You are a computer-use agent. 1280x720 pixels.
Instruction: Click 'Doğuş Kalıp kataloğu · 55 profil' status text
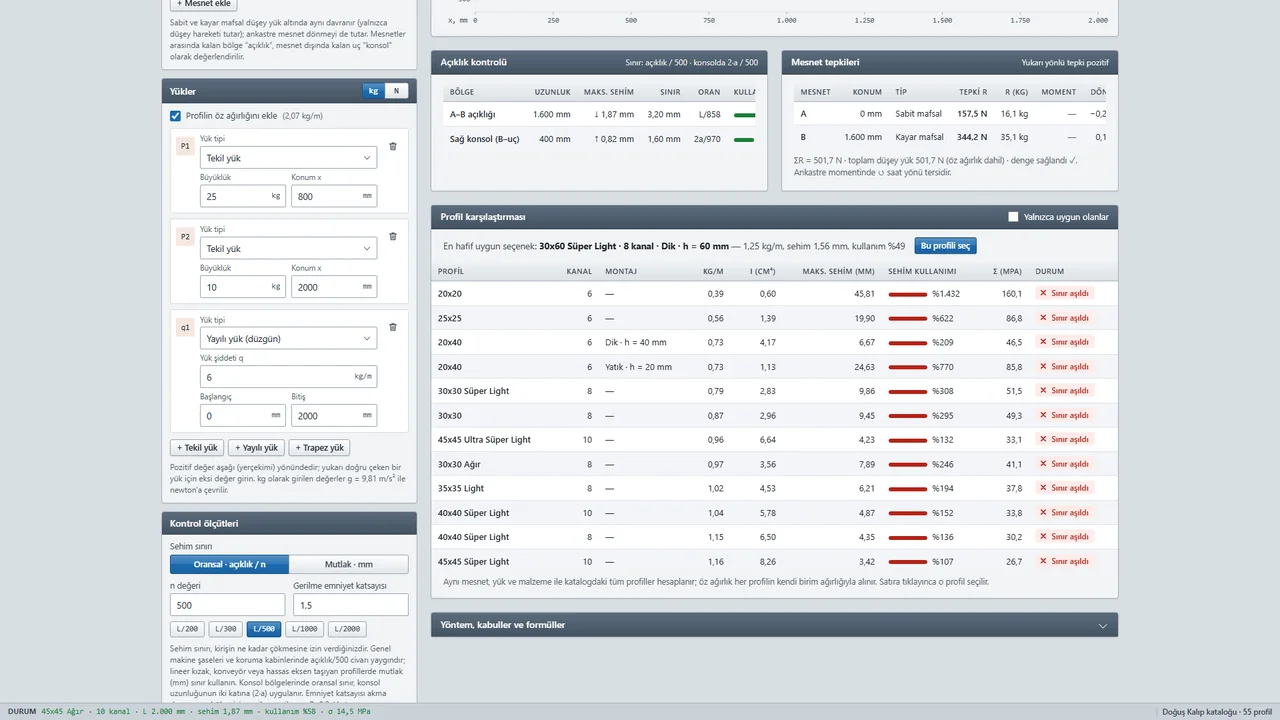(x=1216, y=712)
